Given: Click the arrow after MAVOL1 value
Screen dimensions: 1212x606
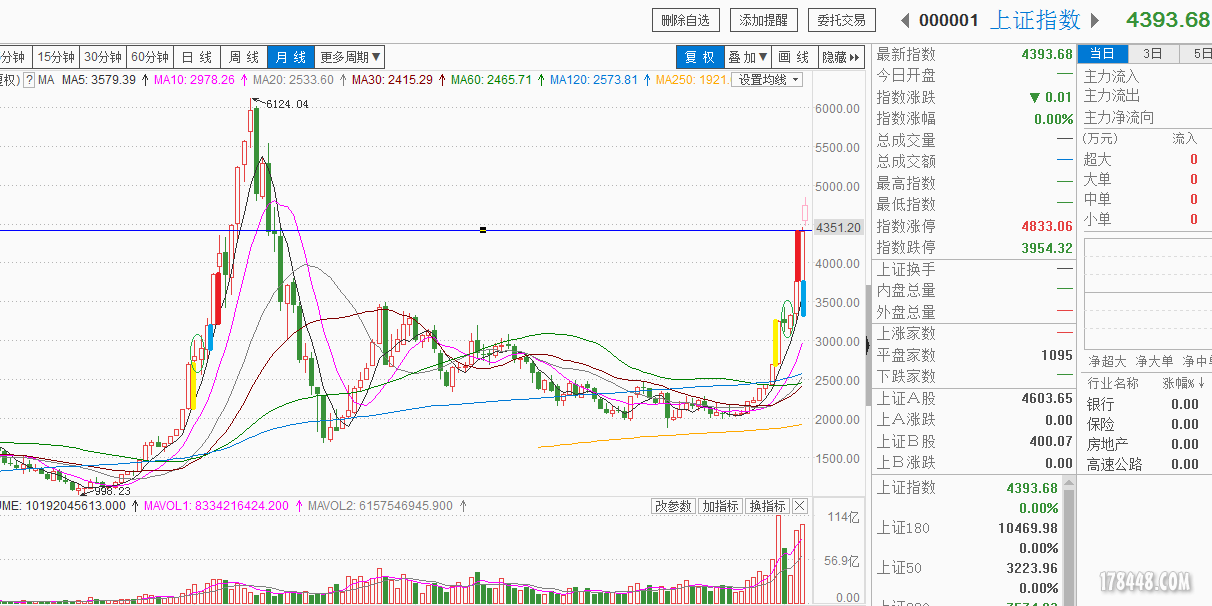Looking at the screenshot, I should [298, 506].
